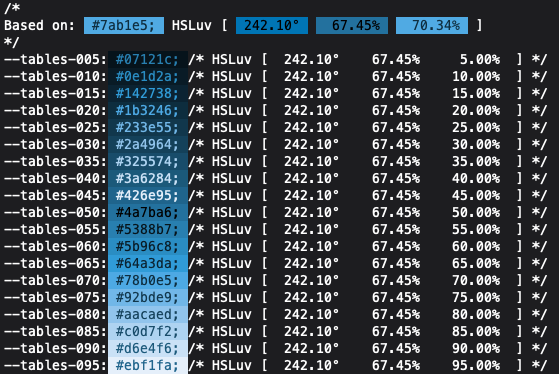This screenshot has height=374, width=559.
Task: Select the #426e95 color swatch
Action: (x=148, y=196)
